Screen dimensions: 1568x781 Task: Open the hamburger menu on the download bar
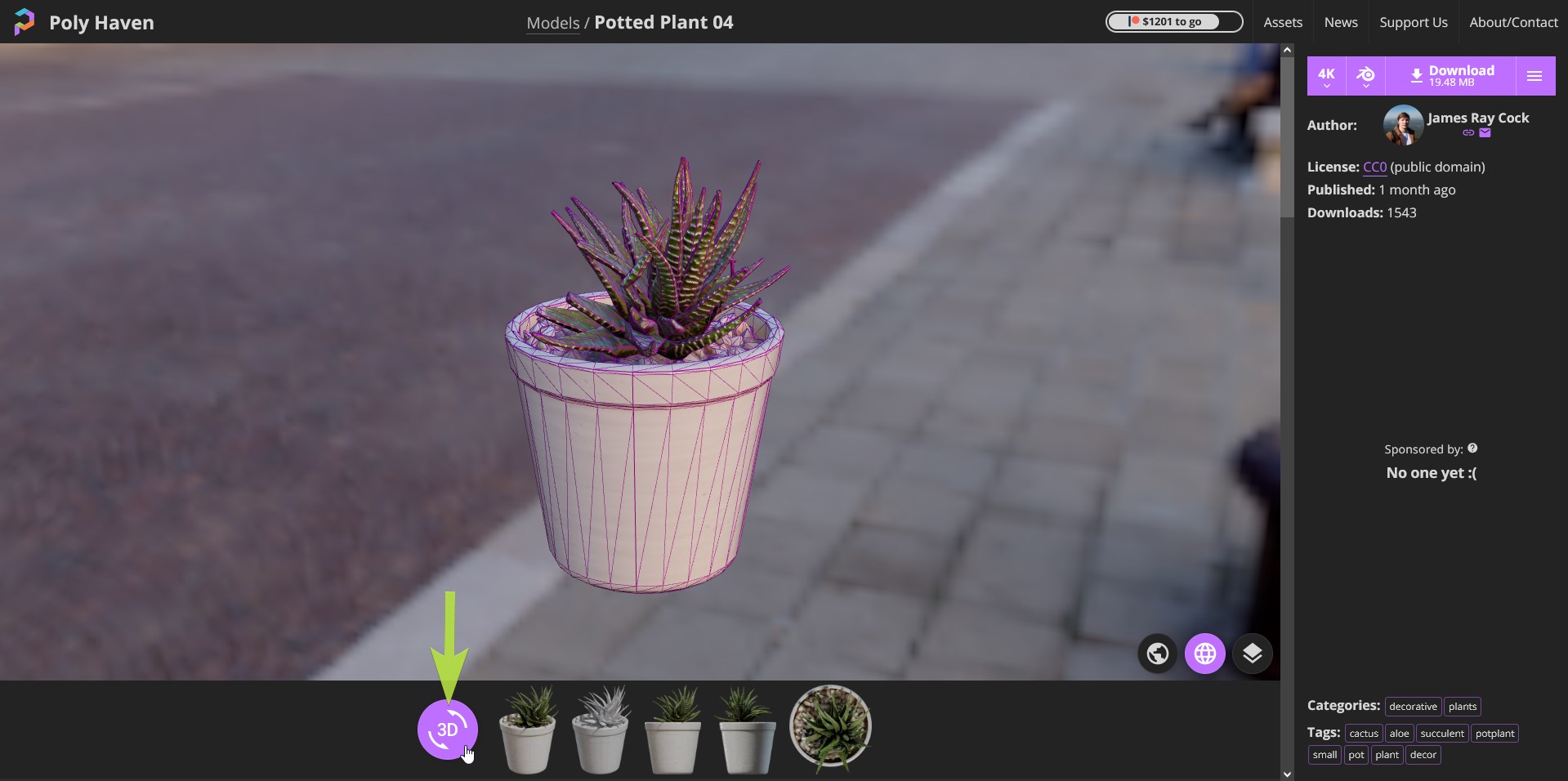(1534, 75)
